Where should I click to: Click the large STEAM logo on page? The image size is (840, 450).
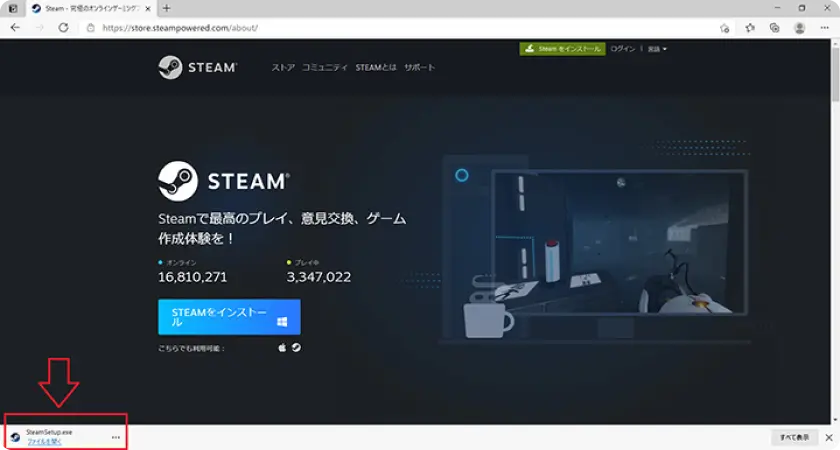[x=224, y=181]
